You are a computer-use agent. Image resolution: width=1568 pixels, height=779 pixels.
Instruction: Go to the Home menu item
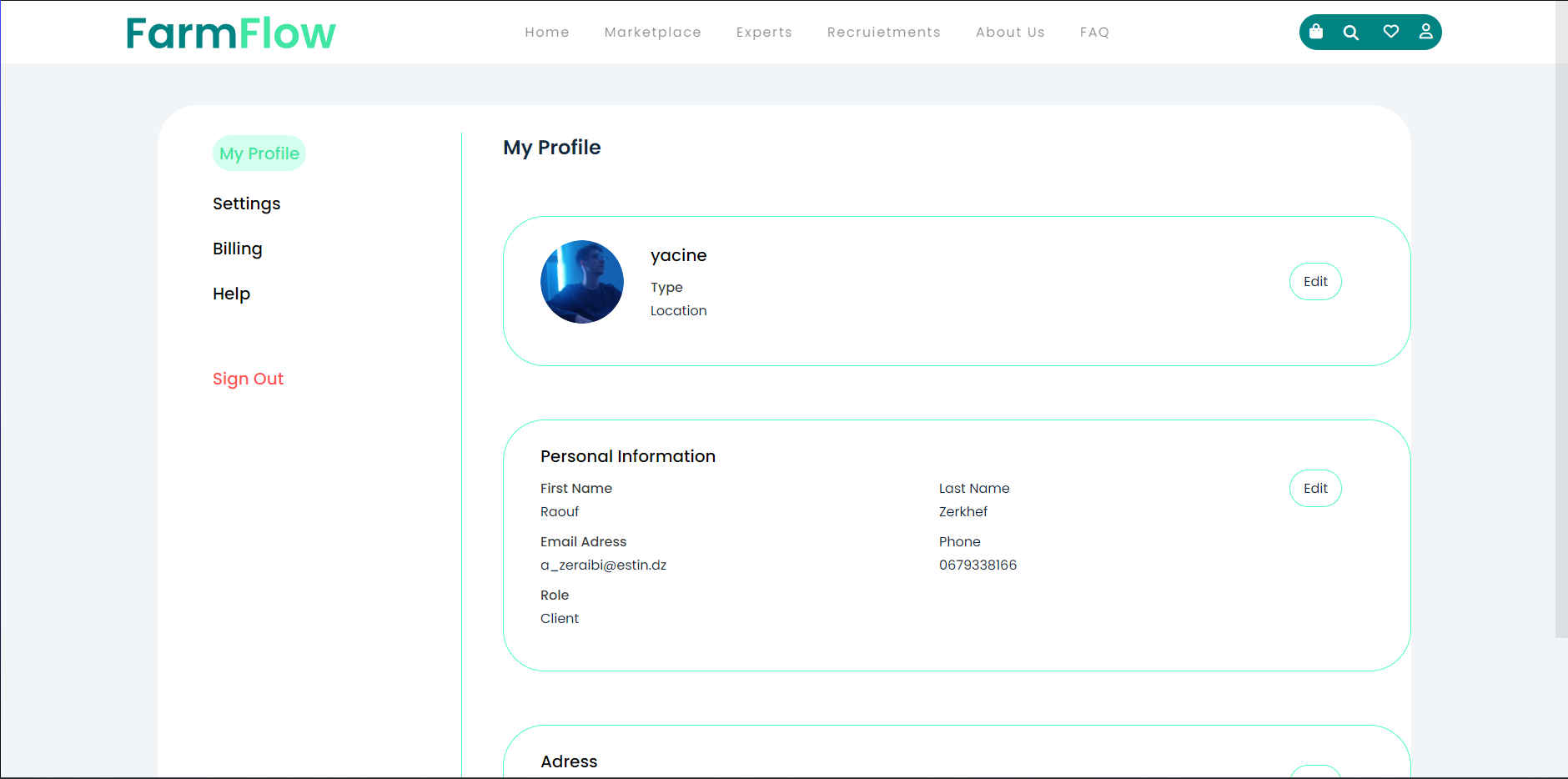click(547, 32)
